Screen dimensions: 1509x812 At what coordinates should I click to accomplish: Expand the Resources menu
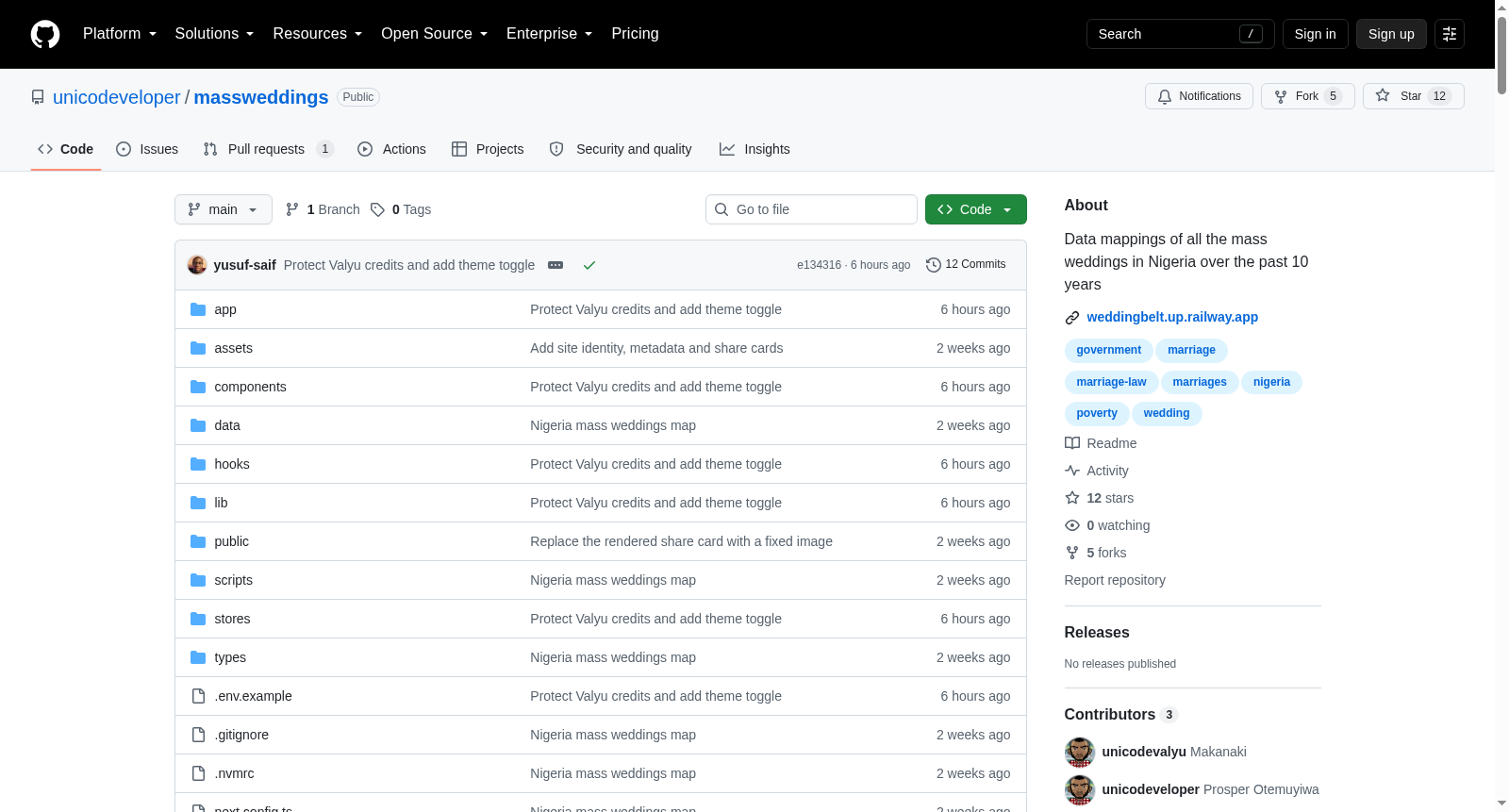pyautogui.click(x=317, y=34)
